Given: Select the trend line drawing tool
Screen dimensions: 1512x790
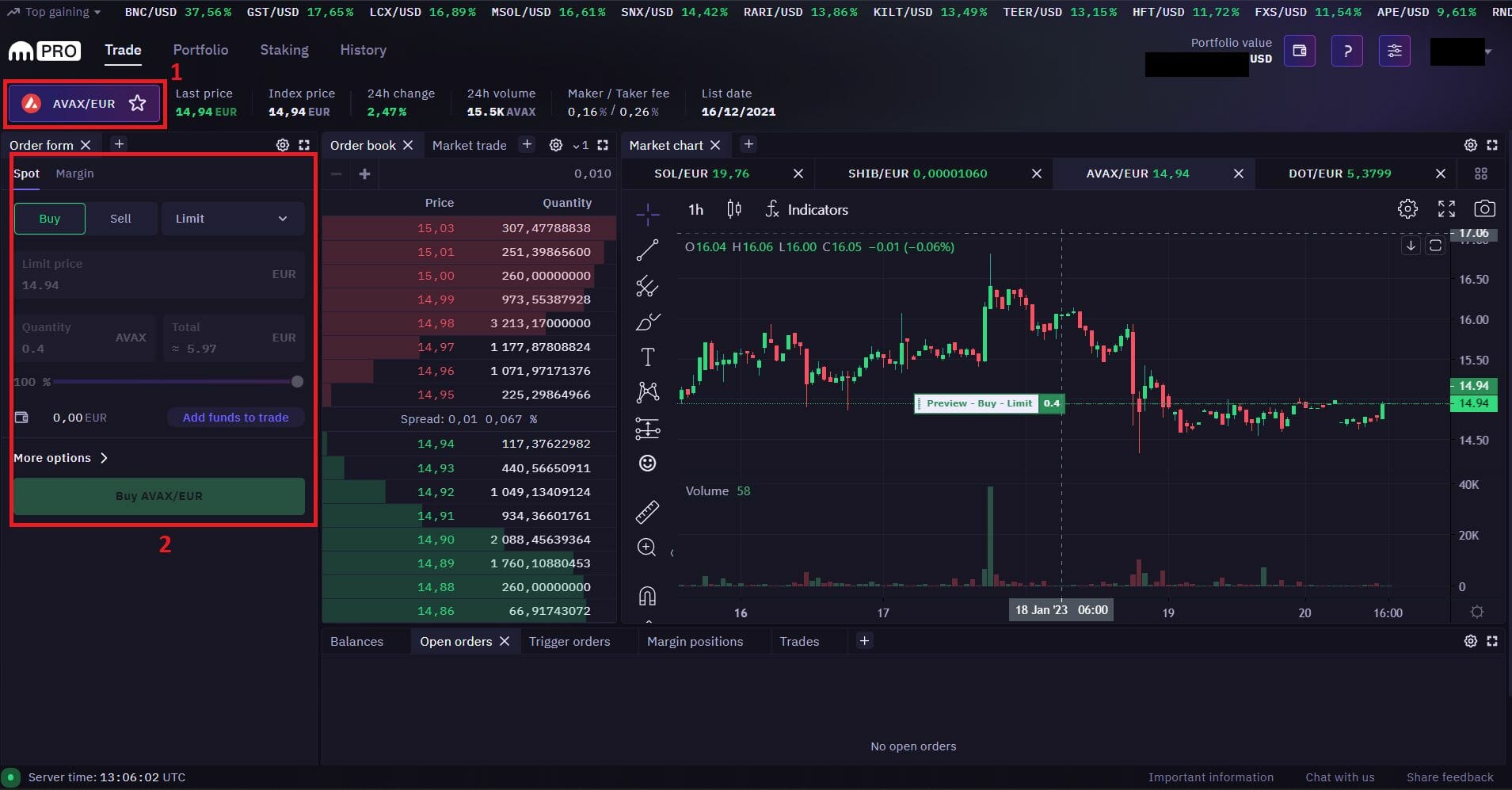Looking at the screenshot, I should 647,250.
